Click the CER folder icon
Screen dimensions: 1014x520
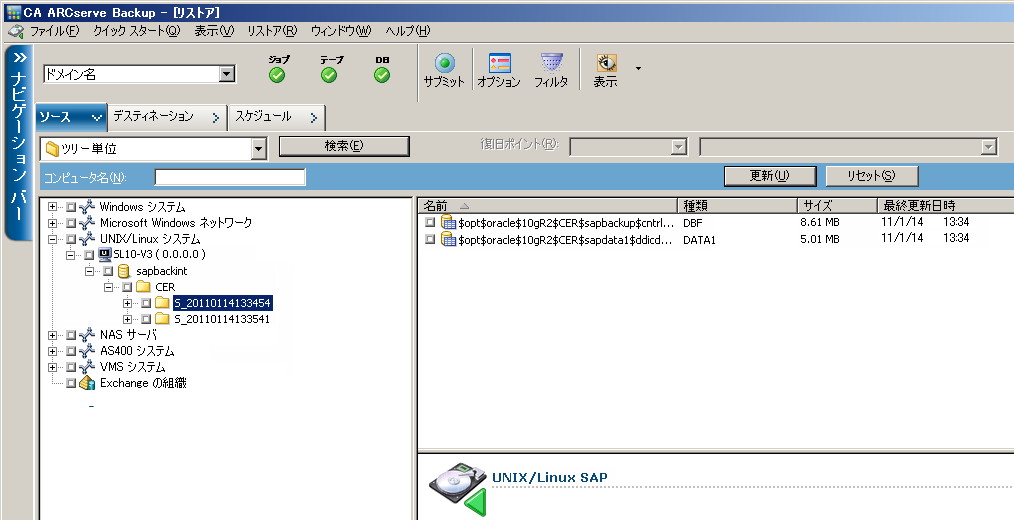tap(143, 287)
